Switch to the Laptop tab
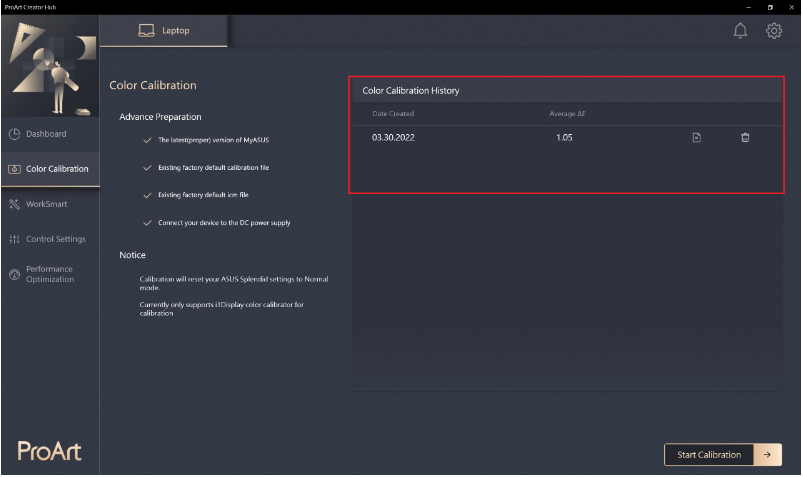Viewport: 803px width, 477px height. (163, 31)
